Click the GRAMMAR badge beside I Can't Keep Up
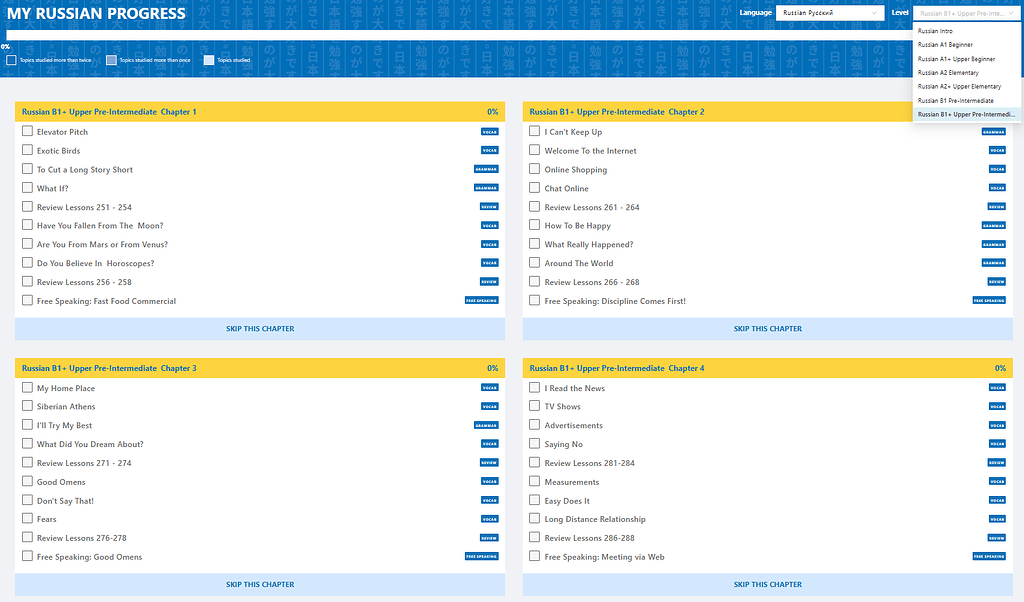Image resolution: width=1024 pixels, height=602 pixels. (x=995, y=131)
